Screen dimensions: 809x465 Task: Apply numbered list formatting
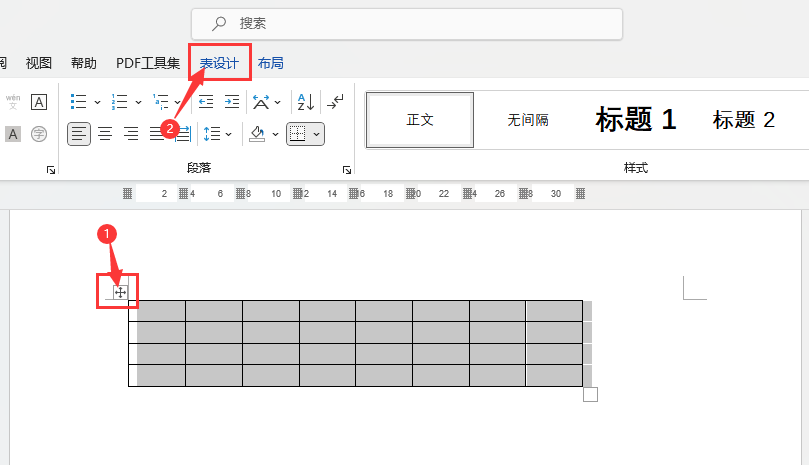pyautogui.click(x=119, y=102)
